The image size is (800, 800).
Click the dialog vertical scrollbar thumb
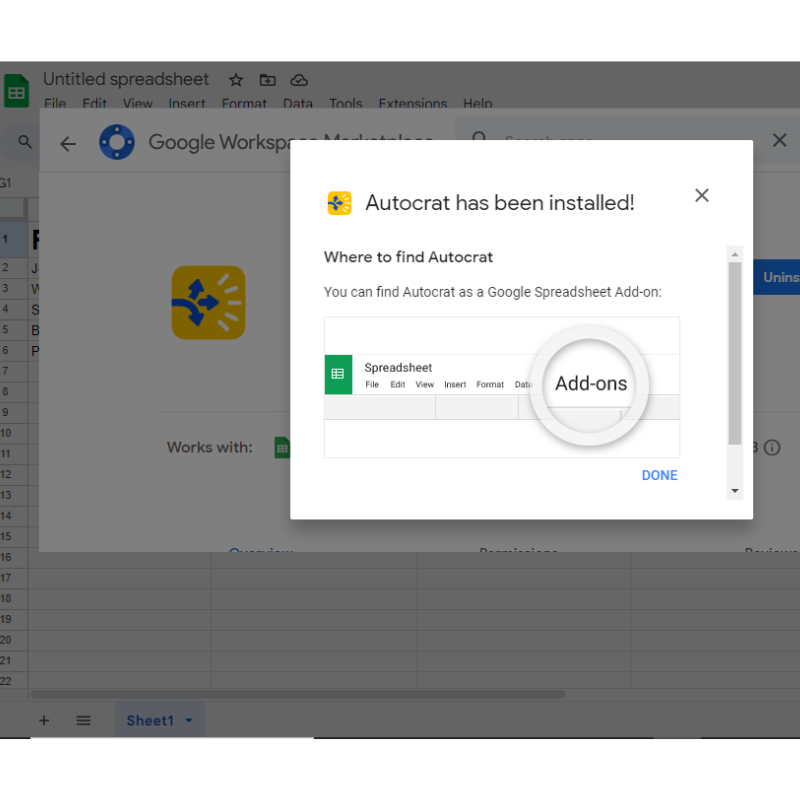pyautogui.click(x=735, y=353)
